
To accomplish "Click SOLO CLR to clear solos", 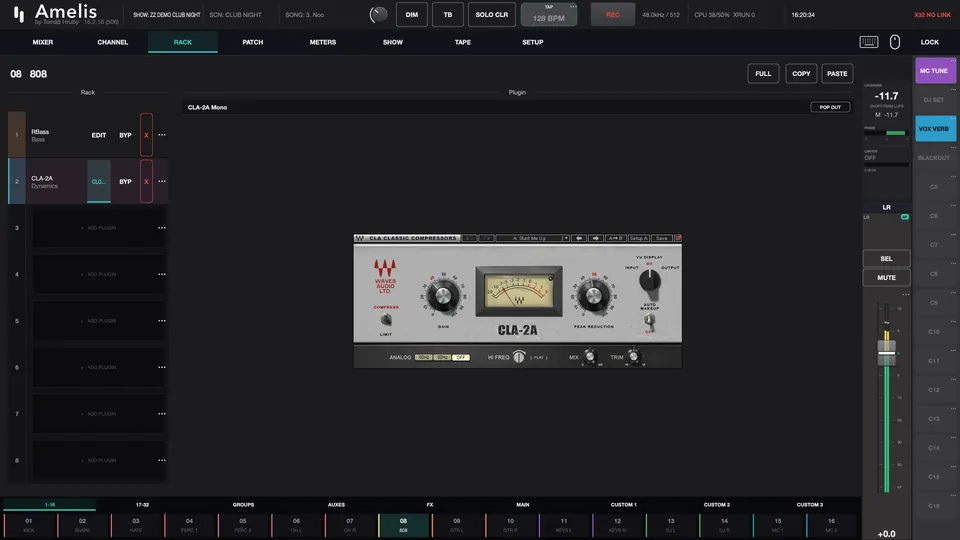I will point(492,15).
